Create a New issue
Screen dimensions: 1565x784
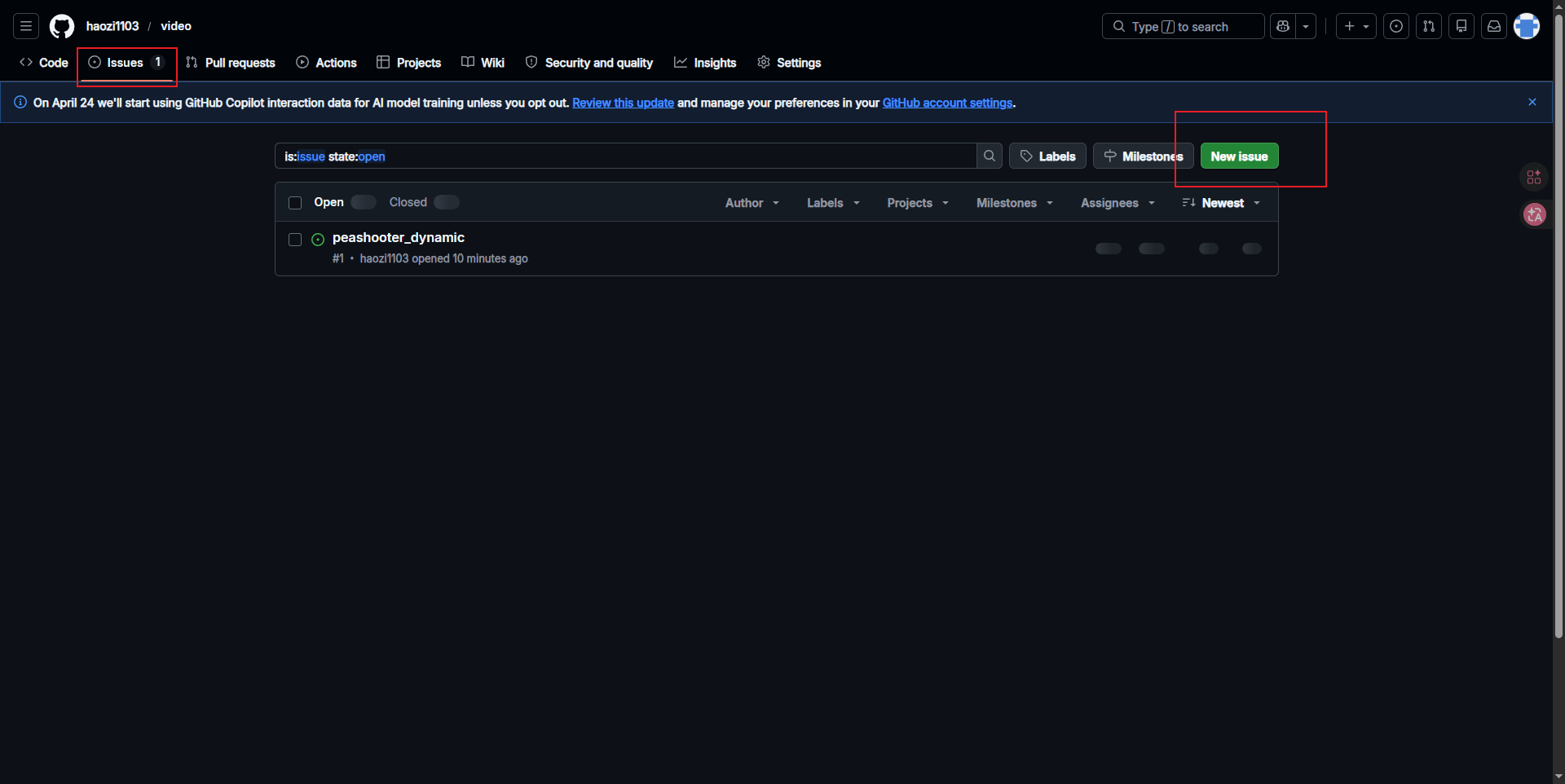(1239, 156)
